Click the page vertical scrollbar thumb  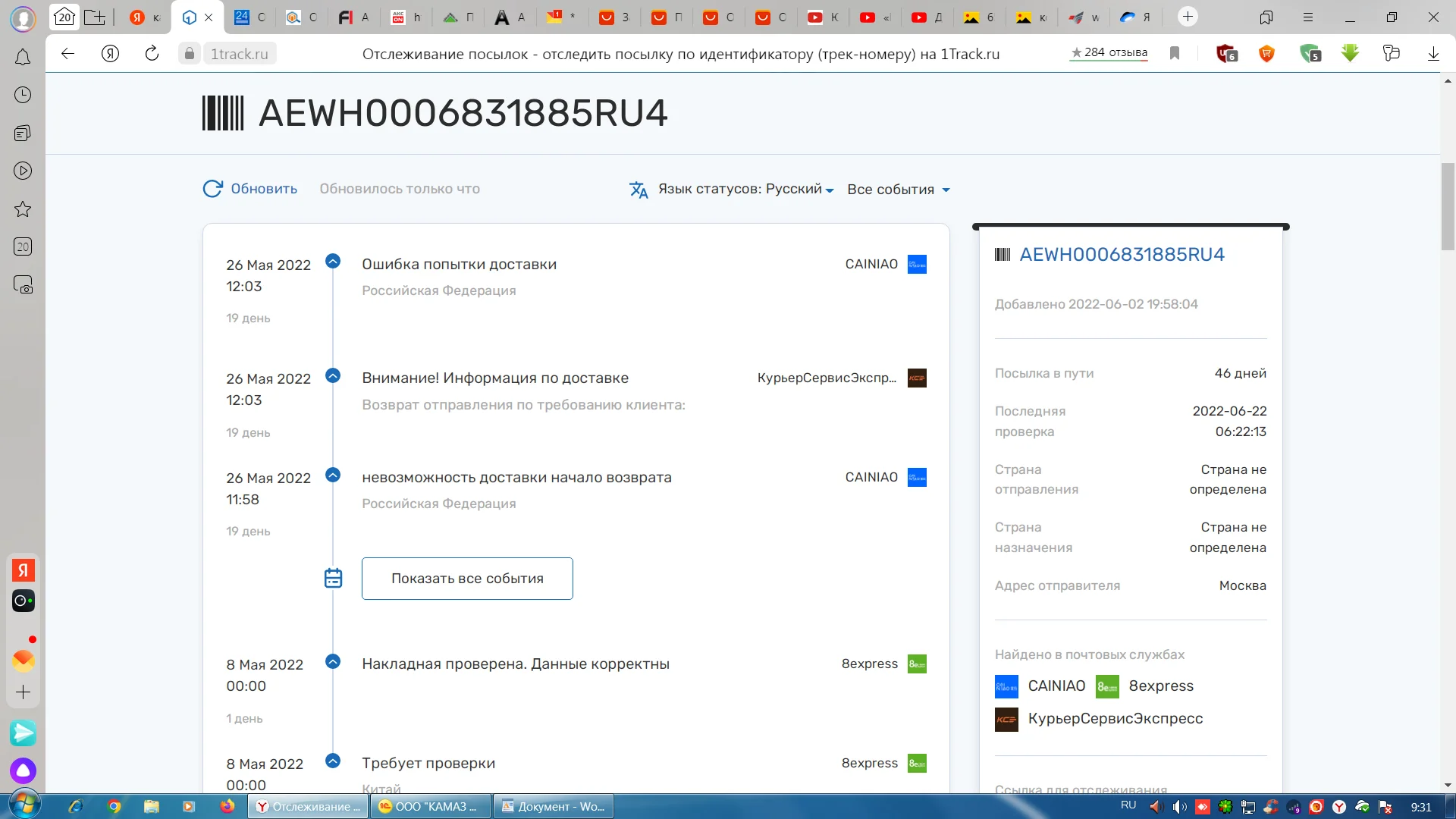(x=1448, y=205)
